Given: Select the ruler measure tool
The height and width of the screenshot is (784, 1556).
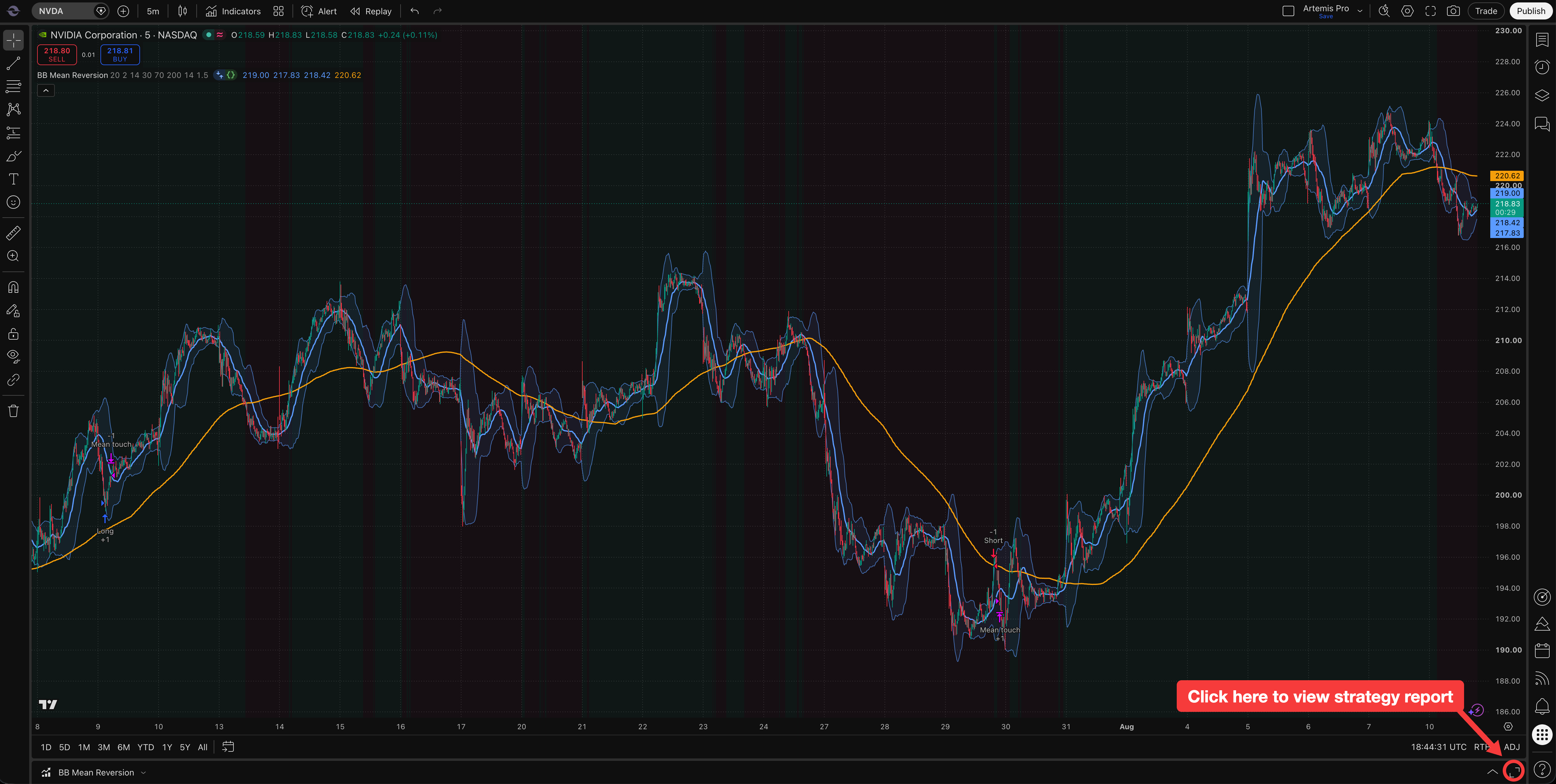Looking at the screenshot, I should pyautogui.click(x=13, y=233).
